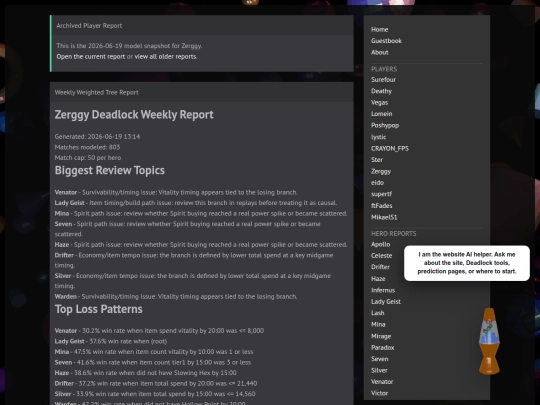Click Lady Geist 37.6% win rate loss pattern
Viewport: 540px width, 405px height.
tap(111, 341)
